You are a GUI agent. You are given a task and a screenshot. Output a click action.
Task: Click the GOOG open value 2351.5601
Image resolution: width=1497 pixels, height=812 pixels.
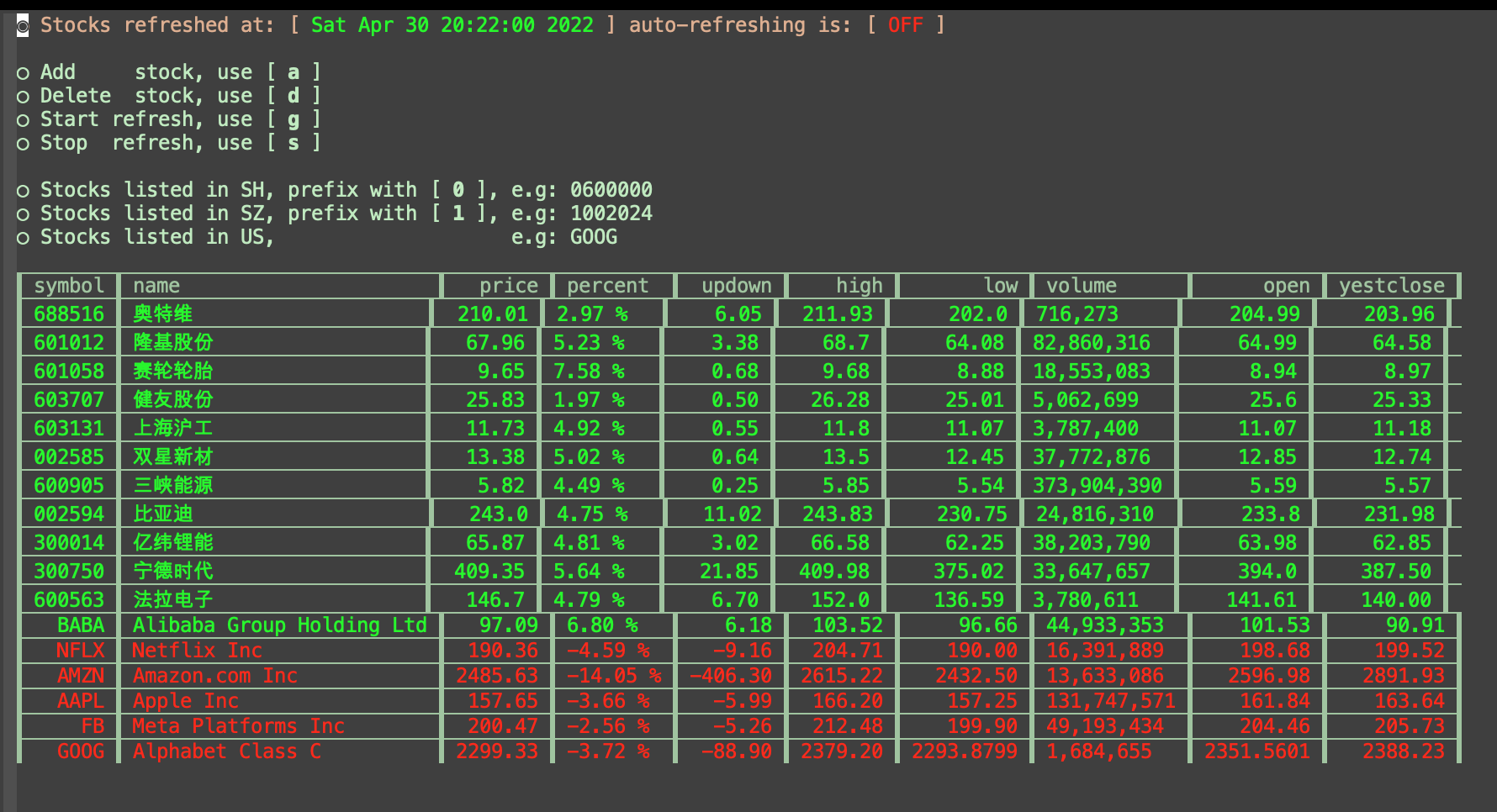click(x=1257, y=751)
